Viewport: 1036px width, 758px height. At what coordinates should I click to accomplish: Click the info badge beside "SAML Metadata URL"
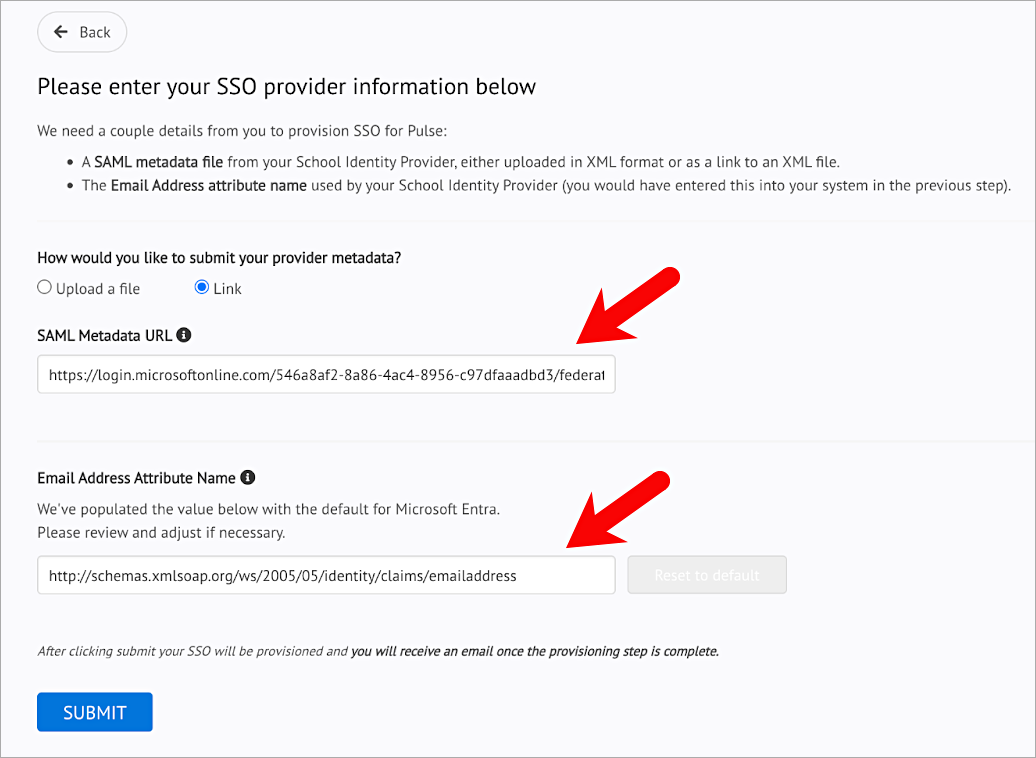[x=183, y=335]
